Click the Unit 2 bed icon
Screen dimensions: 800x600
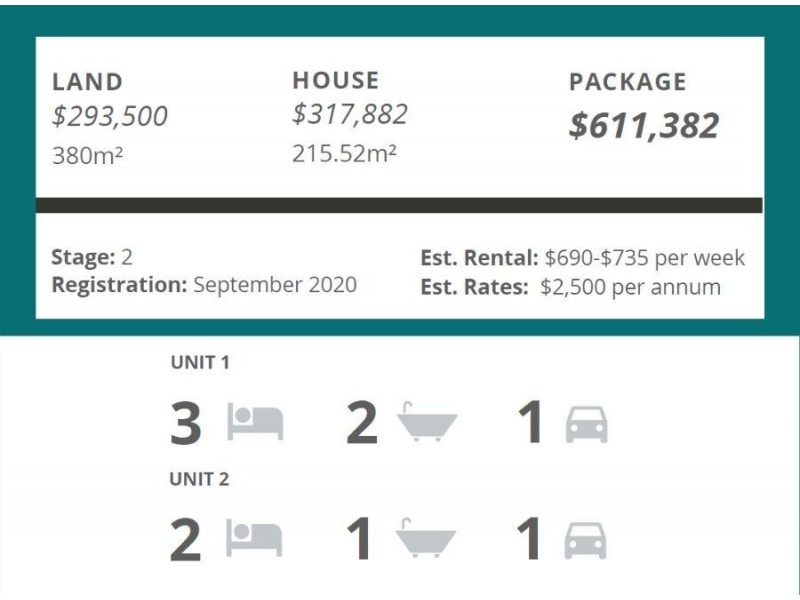[x=255, y=540]
